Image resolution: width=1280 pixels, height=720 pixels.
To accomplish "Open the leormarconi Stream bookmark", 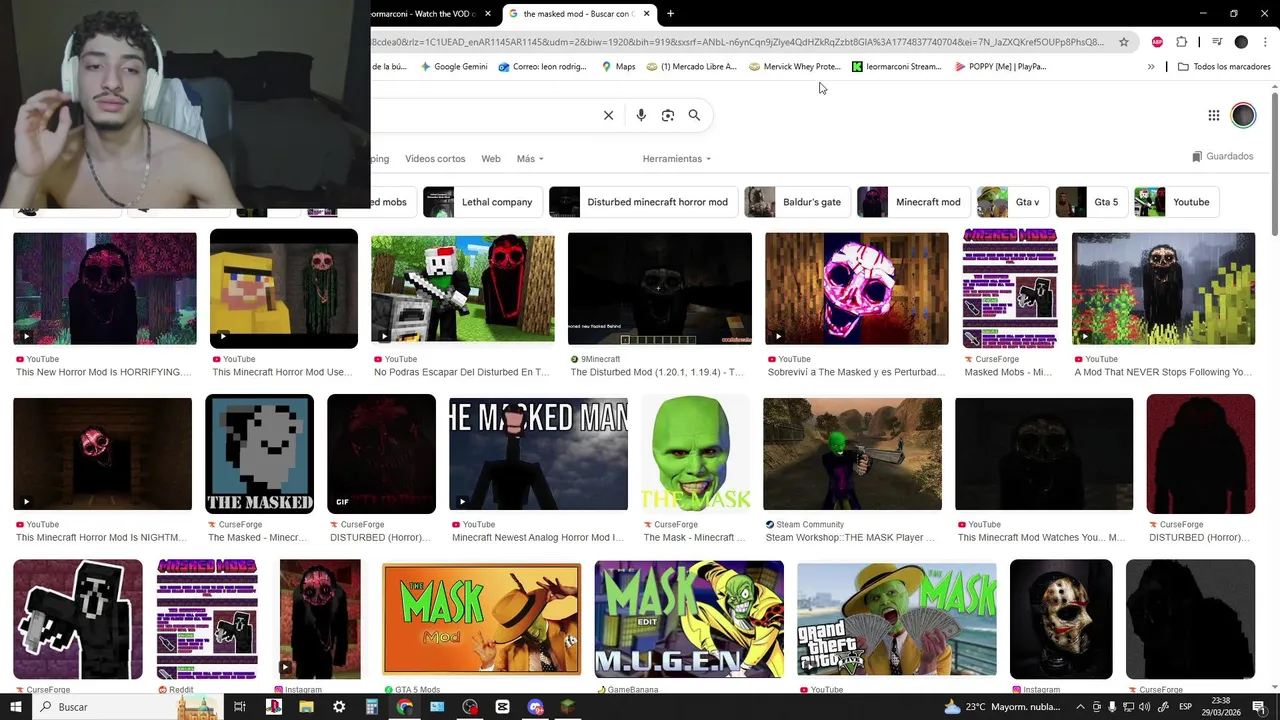I will pyautogui.click(x=897, y=67).
